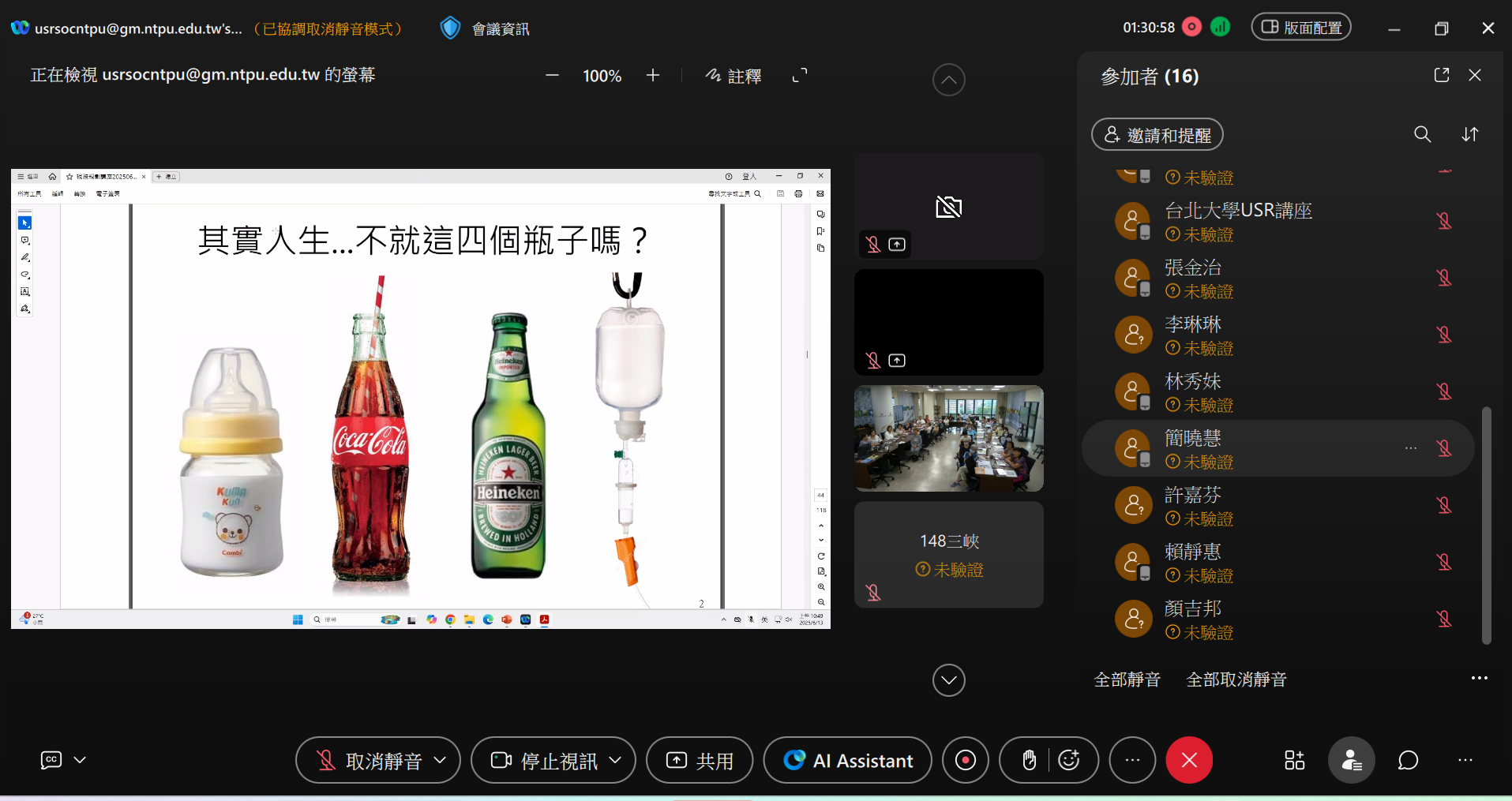Expand audio options dropdown arrow

[x=441, y=760]
